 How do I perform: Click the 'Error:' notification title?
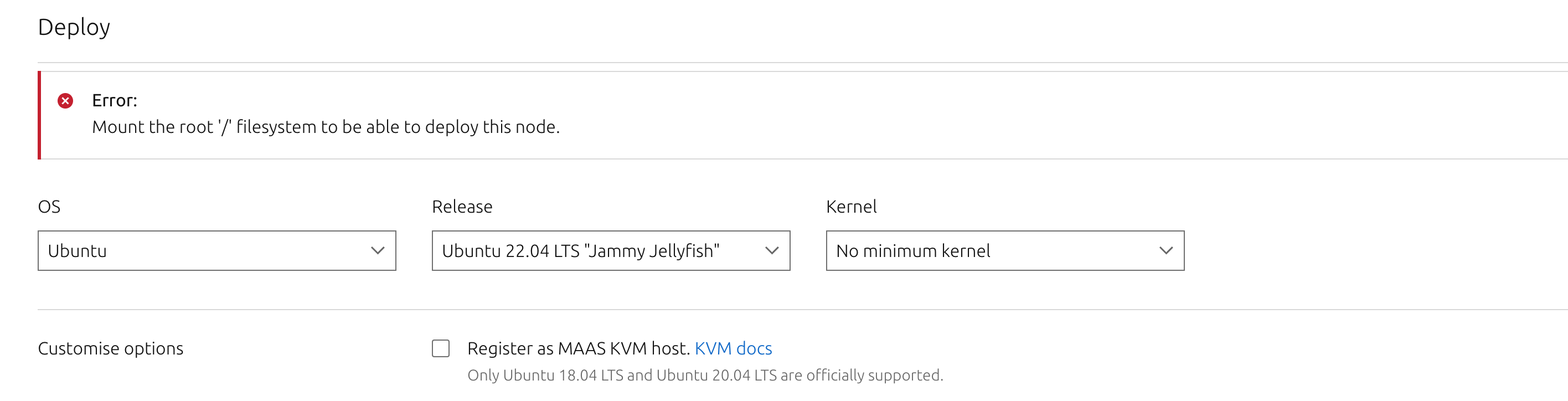coord(115,101)
